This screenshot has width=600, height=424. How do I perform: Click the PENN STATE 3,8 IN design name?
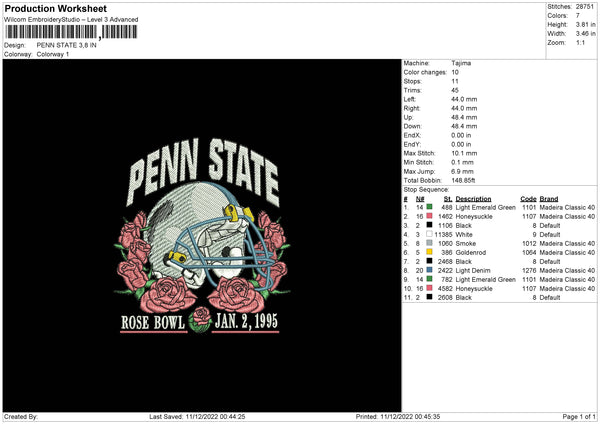(67, 45)
